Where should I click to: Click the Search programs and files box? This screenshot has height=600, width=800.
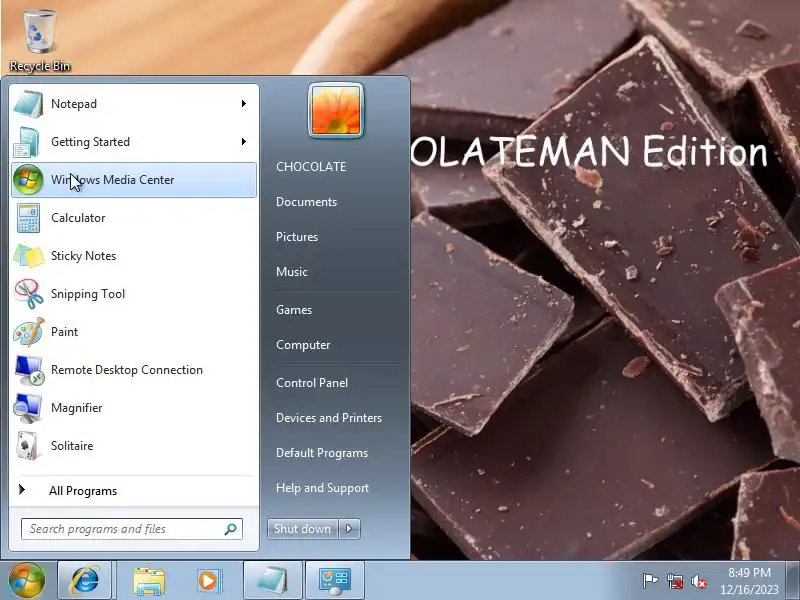(132, 529)
